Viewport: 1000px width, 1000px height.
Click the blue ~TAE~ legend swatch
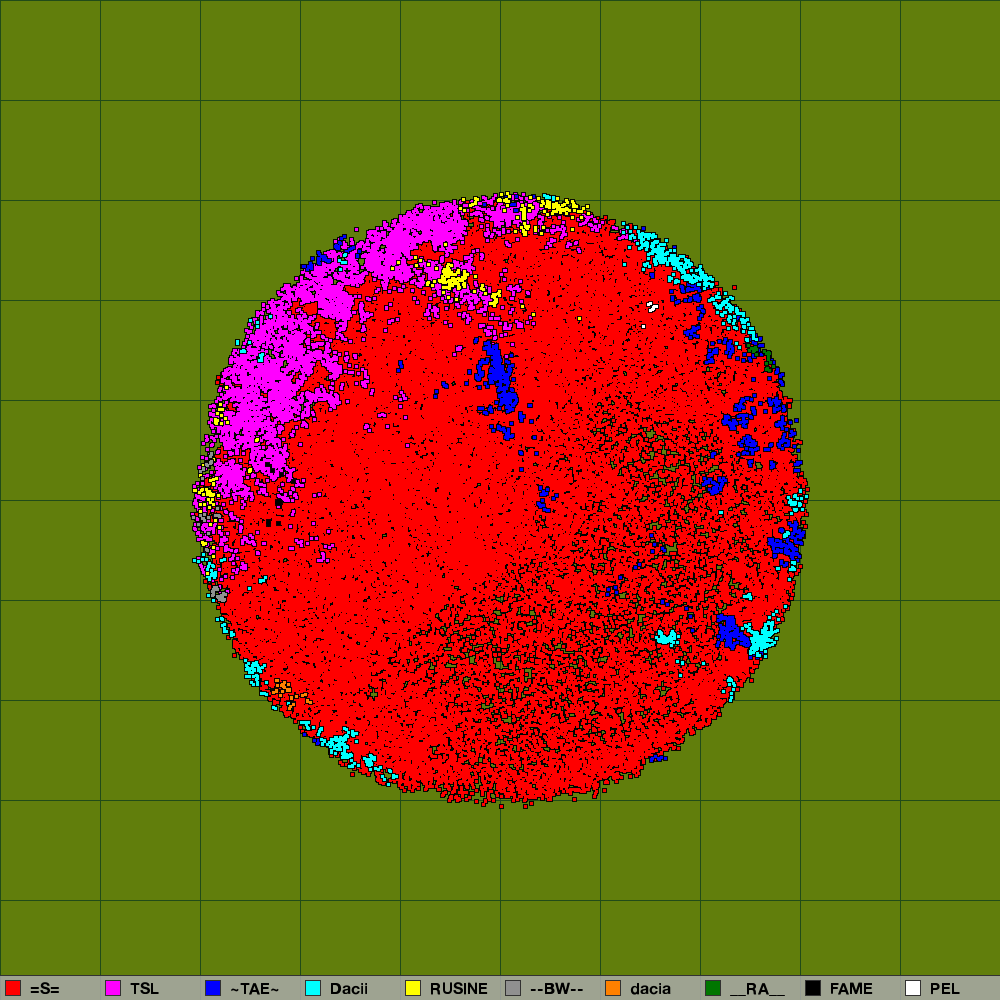coord(213,988)
